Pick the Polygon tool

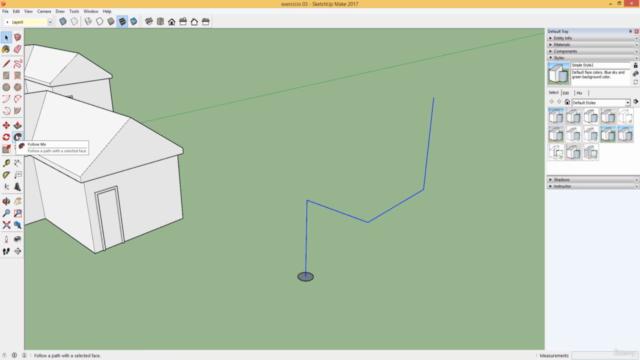pos(18,87)
